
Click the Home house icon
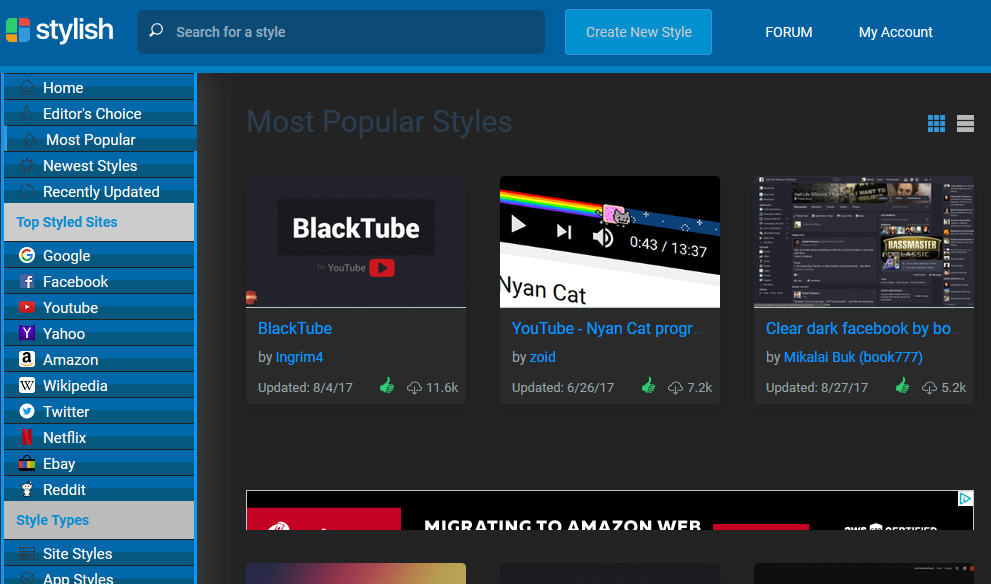click(x=27, y=87)
